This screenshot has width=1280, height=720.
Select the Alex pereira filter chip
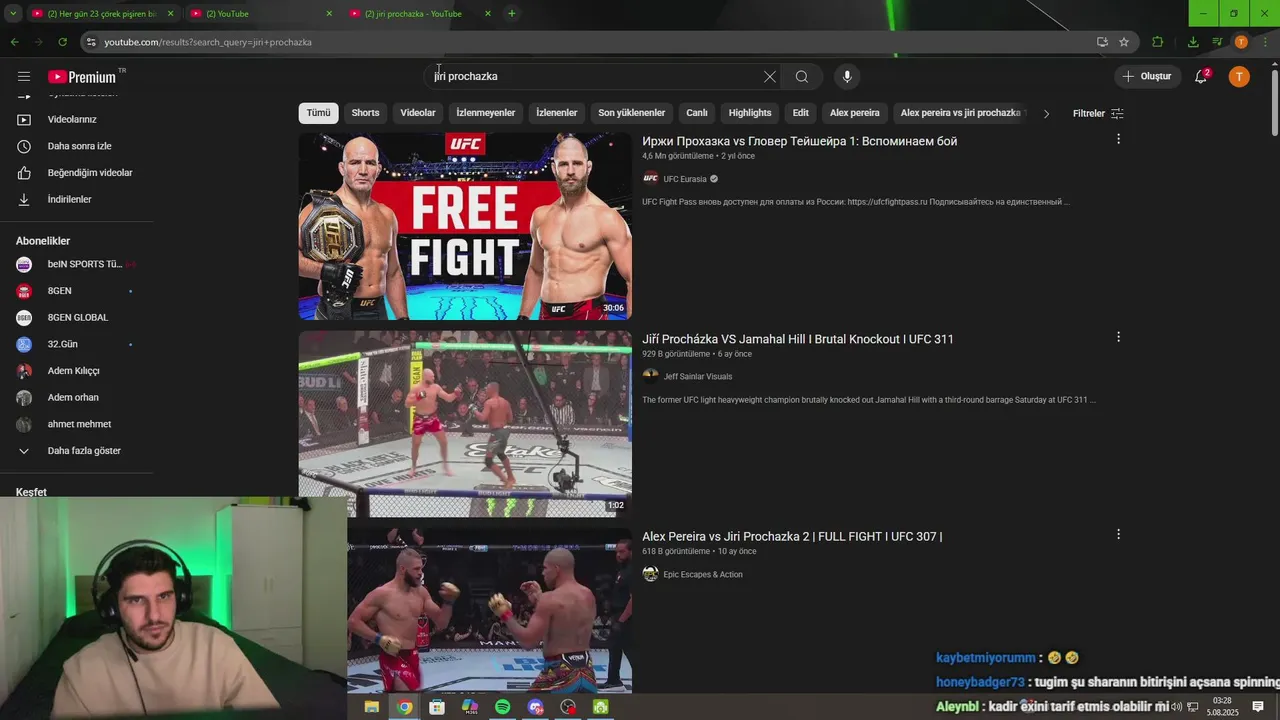(x=855, y=113)
